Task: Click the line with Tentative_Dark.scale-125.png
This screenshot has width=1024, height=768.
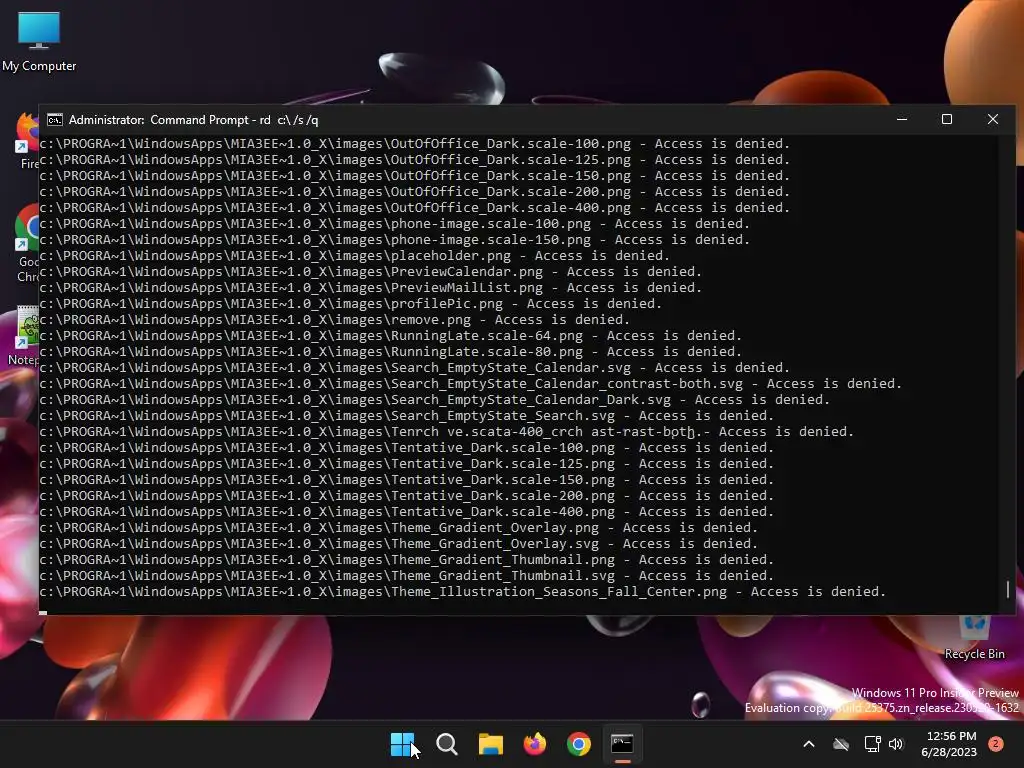Action: [406, 464]
